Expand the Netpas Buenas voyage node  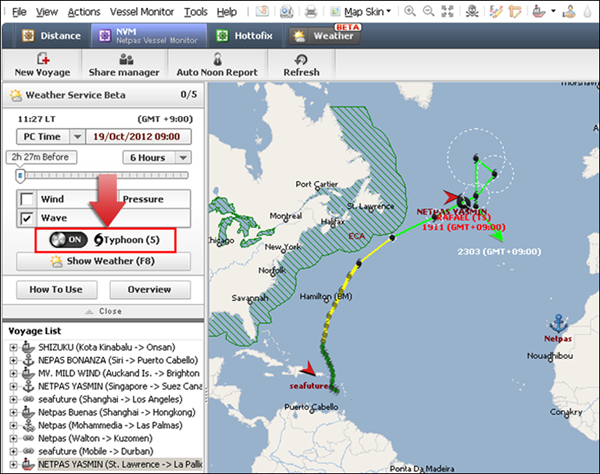click(x=13, y=412)
